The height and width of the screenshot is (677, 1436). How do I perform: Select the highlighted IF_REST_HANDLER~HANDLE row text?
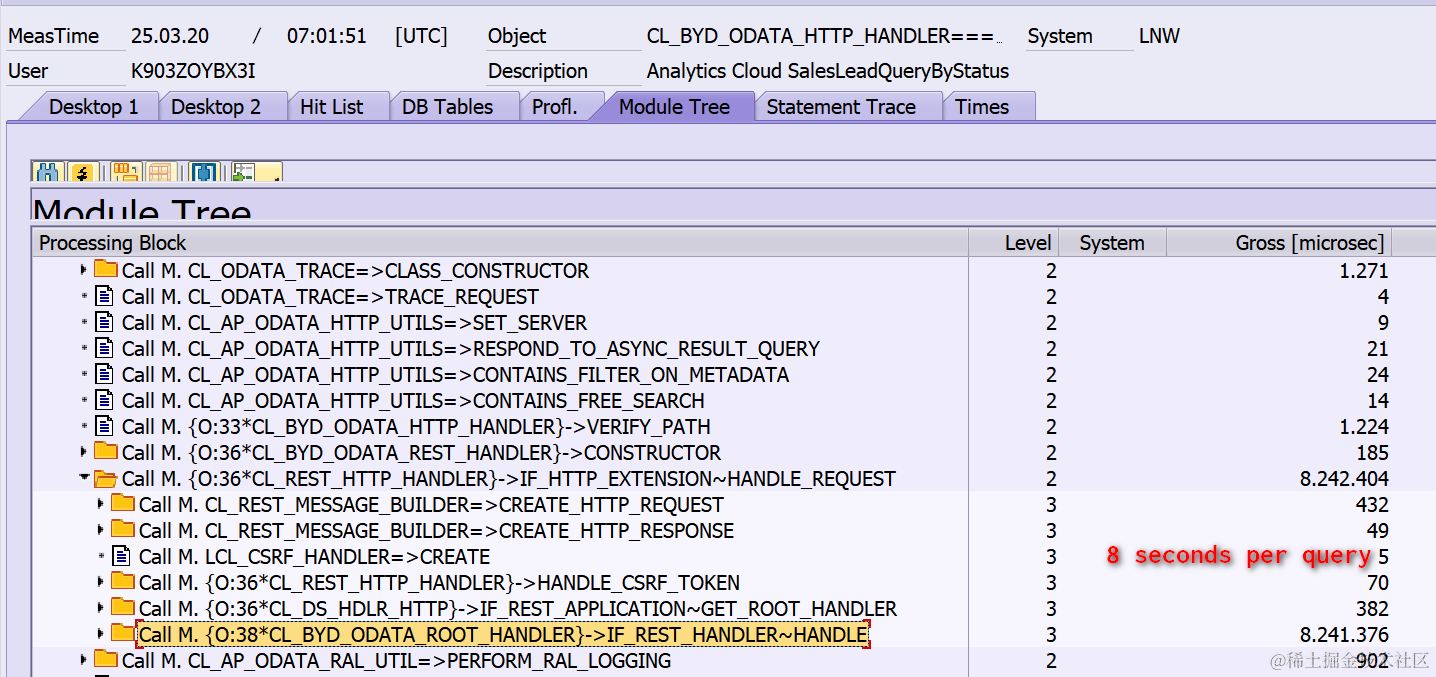(x=503, y=634)
